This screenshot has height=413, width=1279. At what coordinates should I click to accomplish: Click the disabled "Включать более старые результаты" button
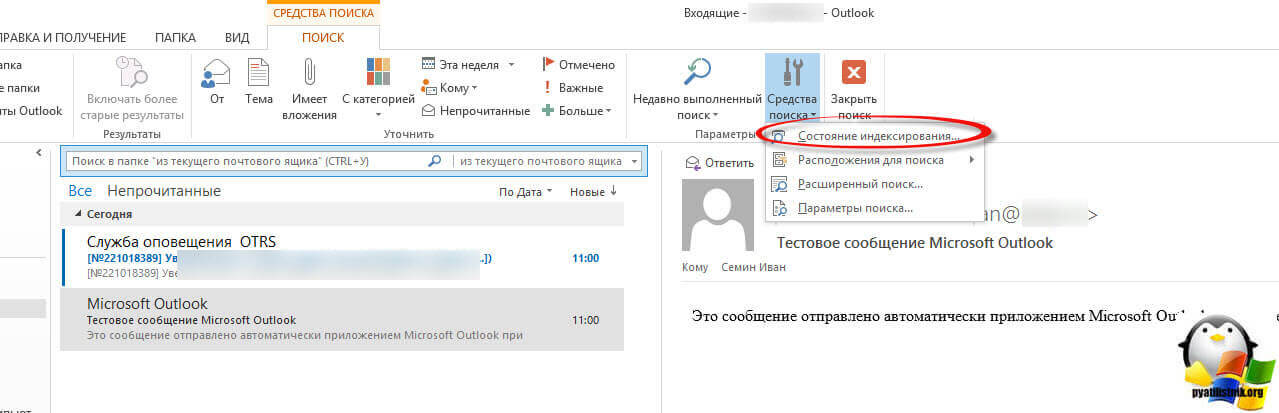click(132, 88)
